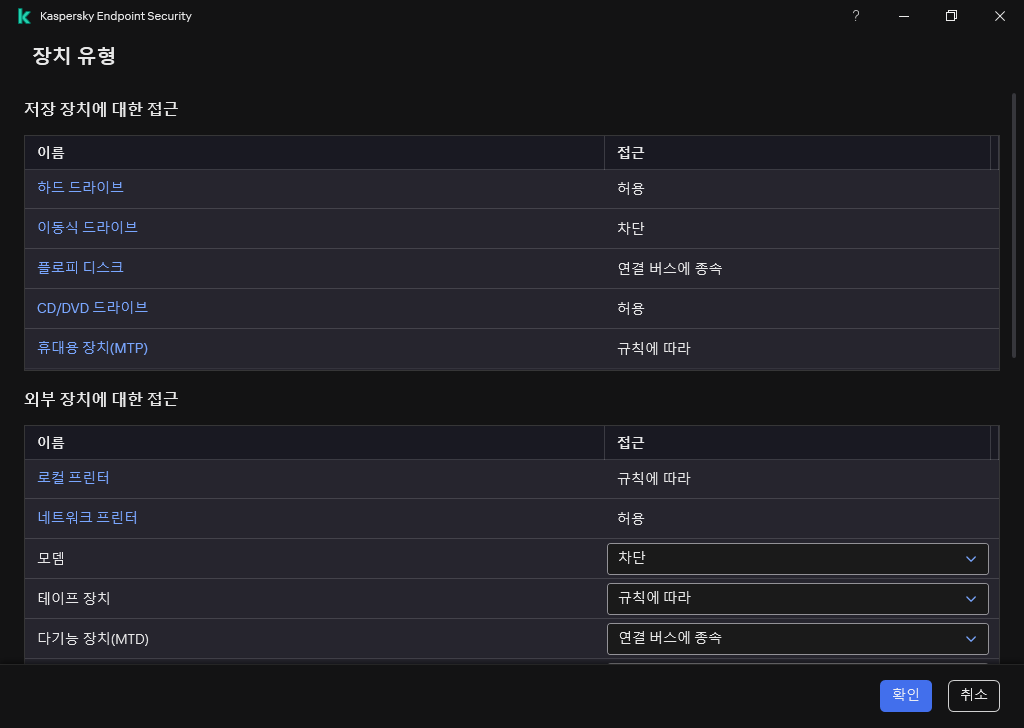Click the 접근 column header for external devices
The height and width of the screenshot is (728, 1024).
pos(628,442)
